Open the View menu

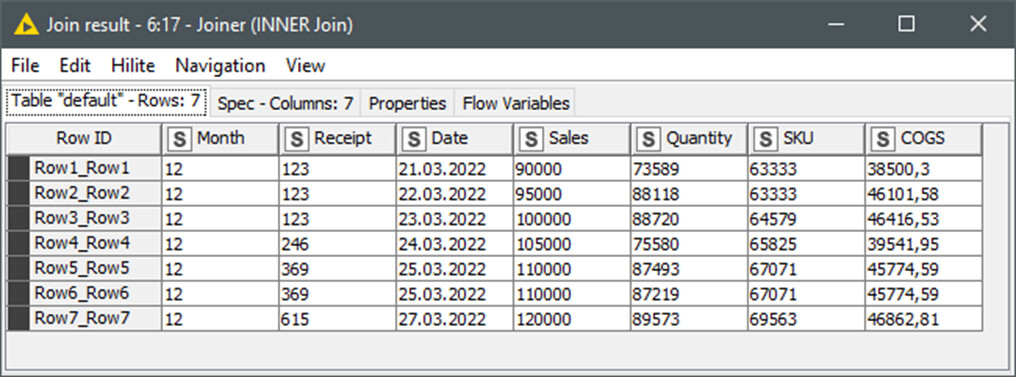pos(305,66)
